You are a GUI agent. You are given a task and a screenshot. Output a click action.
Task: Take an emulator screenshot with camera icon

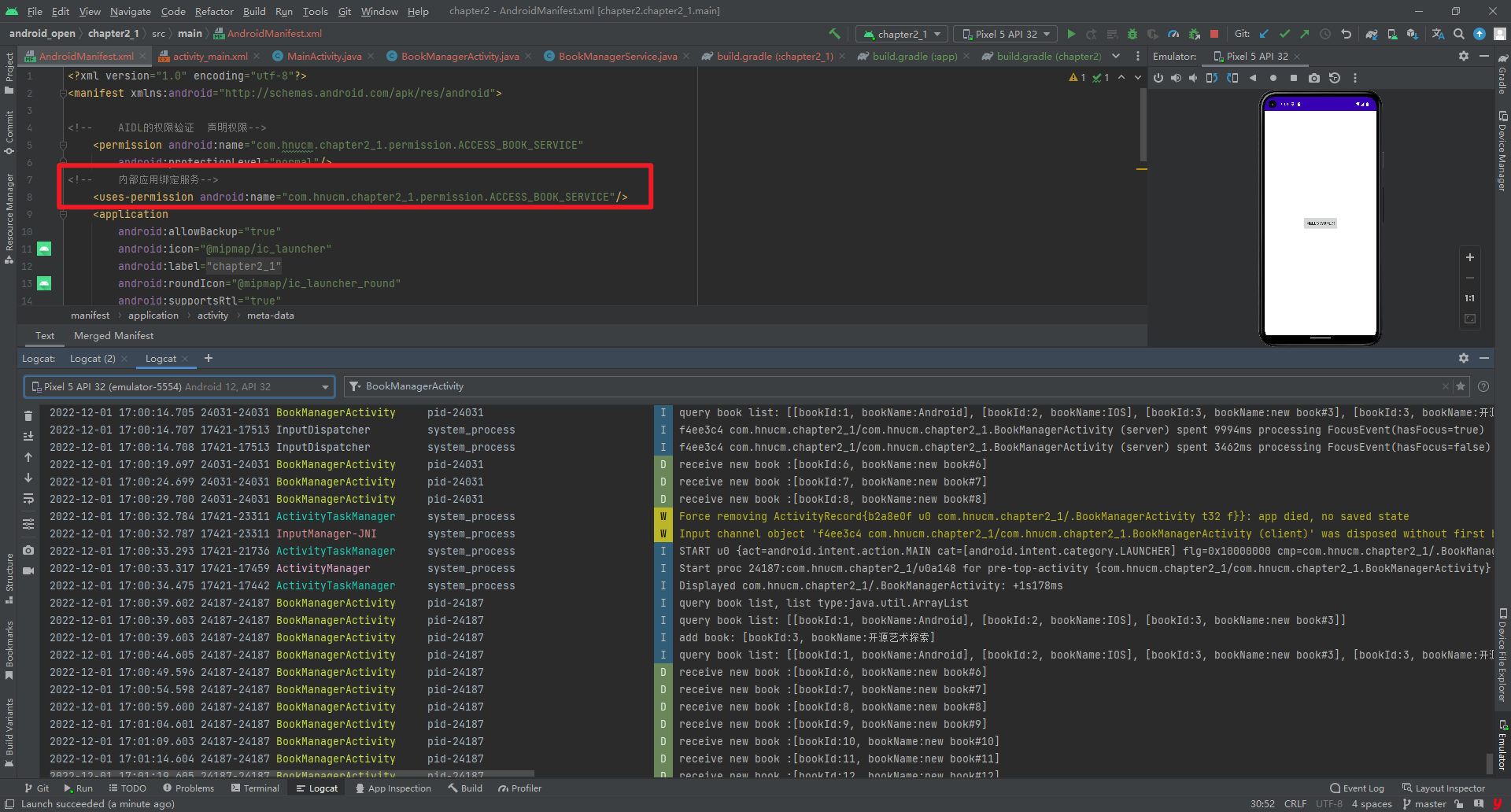pyautogui.click(x=1314, y=78)
